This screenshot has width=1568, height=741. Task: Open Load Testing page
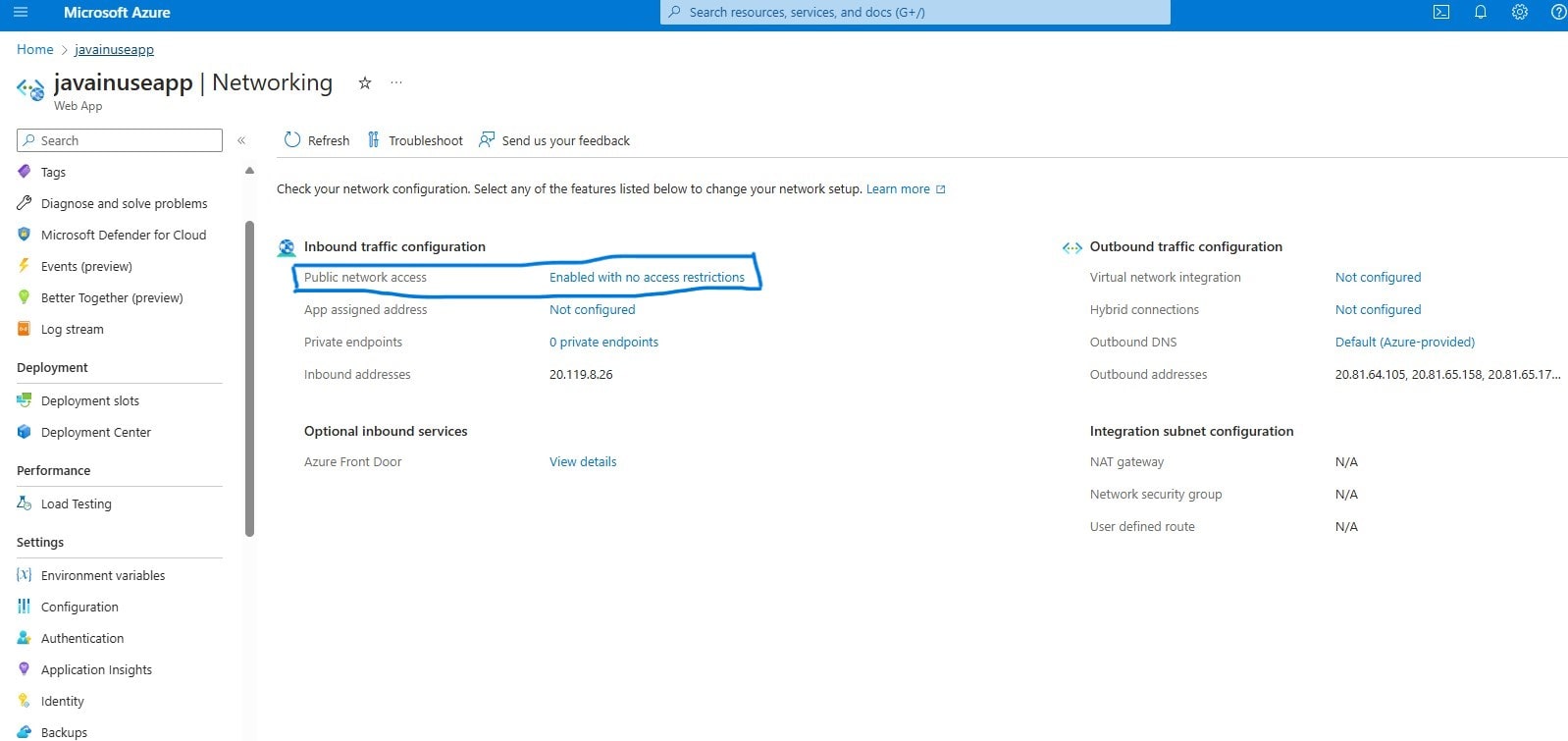tap(77, 503)
